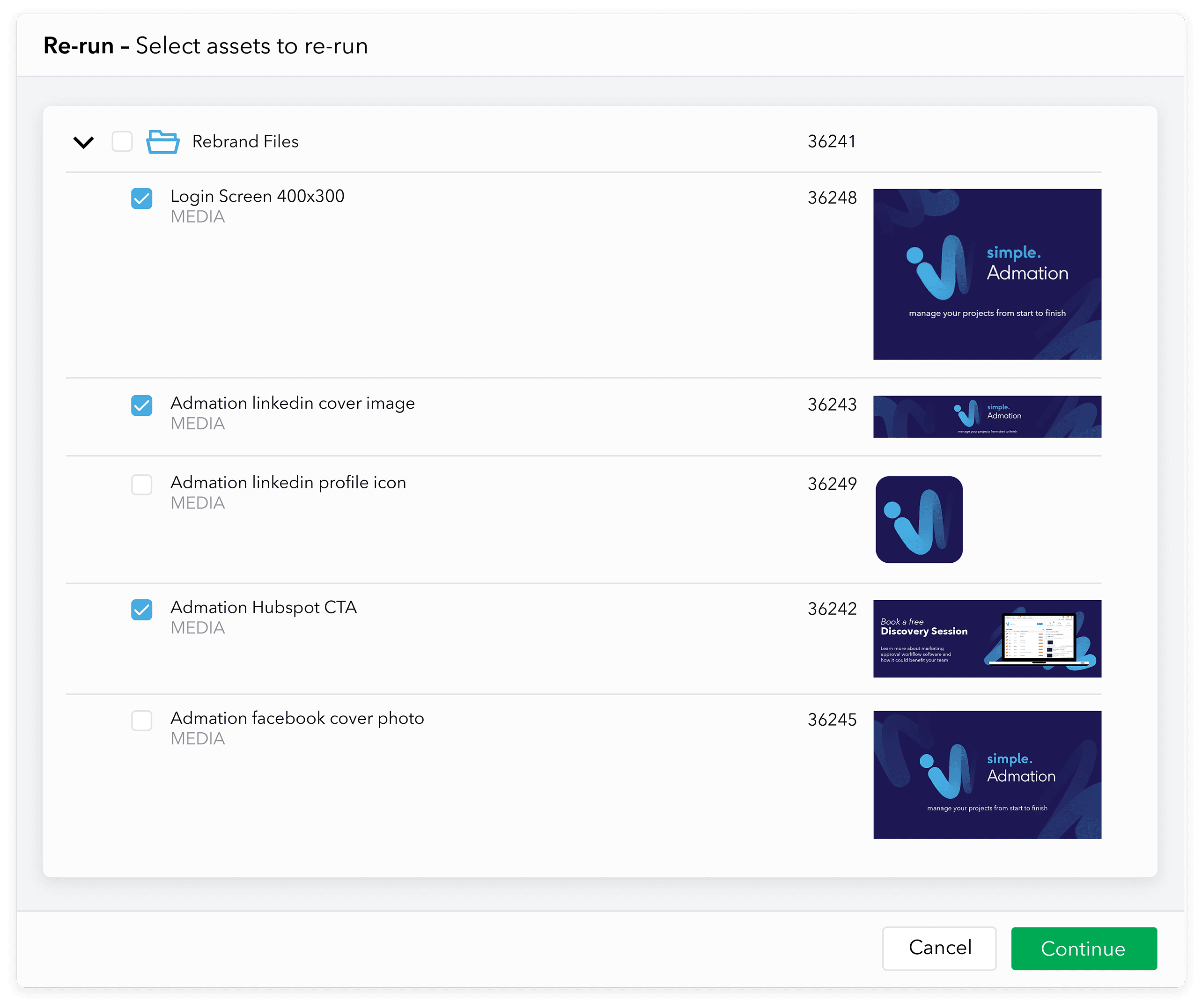Click the Admation Hubspot CTA label
This screenshot has width=1202, height=1008.
263,607
